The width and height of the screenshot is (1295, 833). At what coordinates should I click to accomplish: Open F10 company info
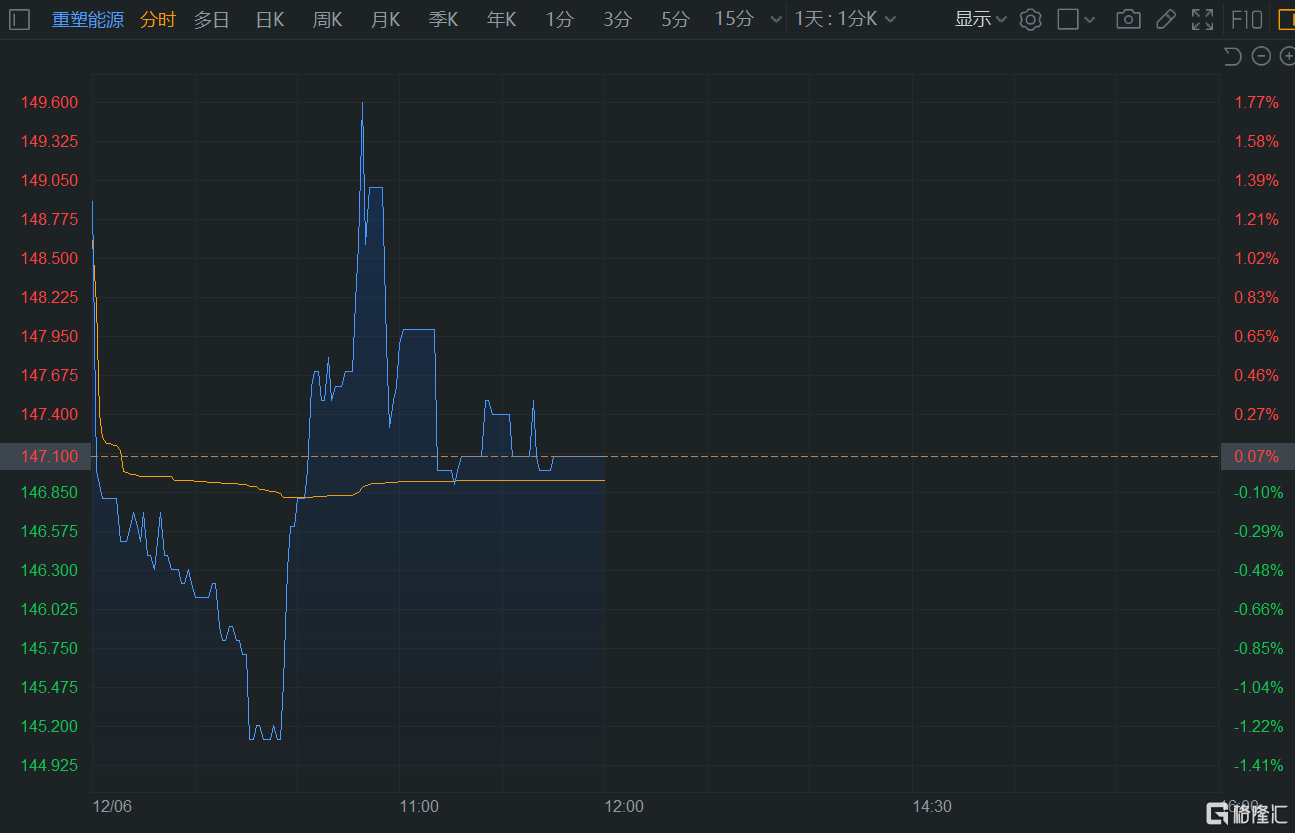pyautogui.click(x=1246, y=19)
